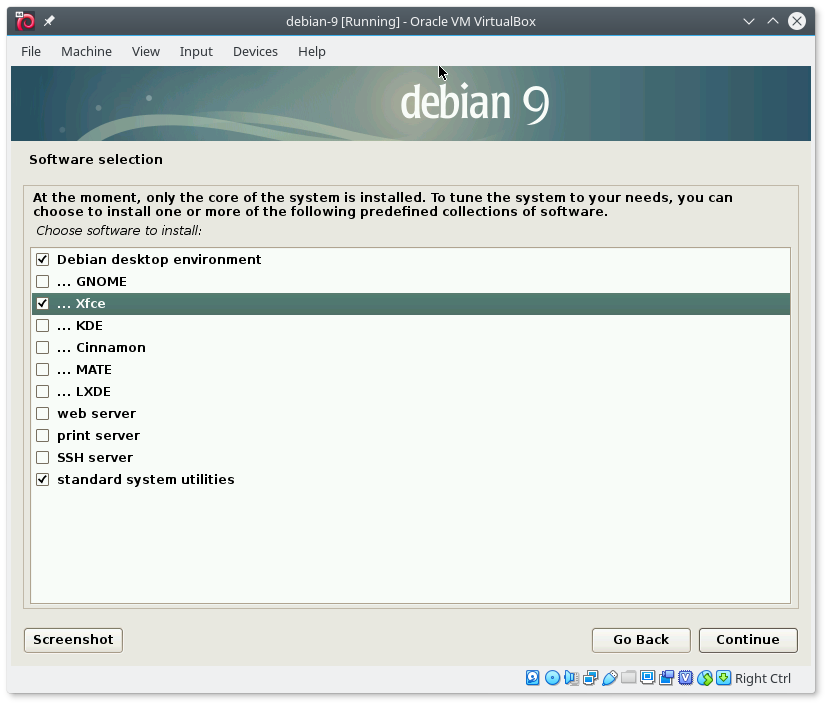Open the Devices menu
The height and width of the screenshot is (706, 828).
255,51
